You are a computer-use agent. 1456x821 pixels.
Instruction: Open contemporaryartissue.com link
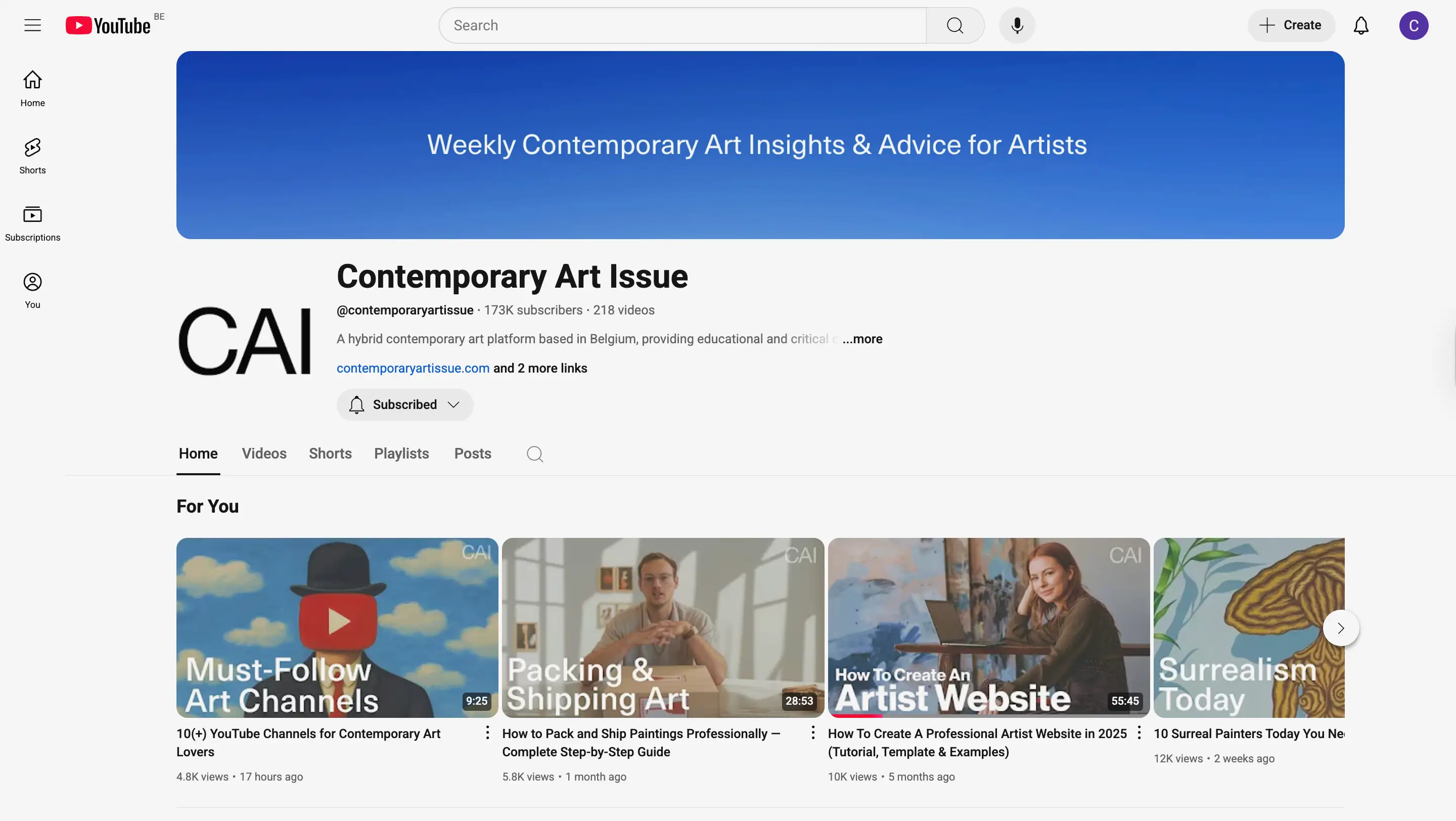413,369
